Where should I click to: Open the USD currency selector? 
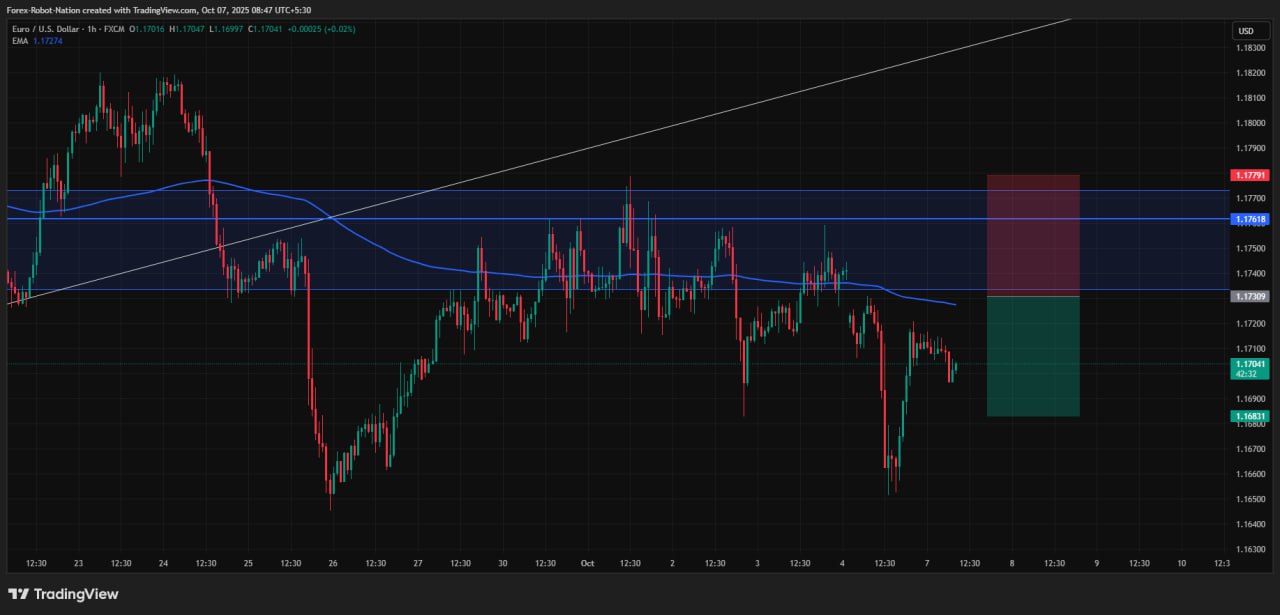point(1246,31)
